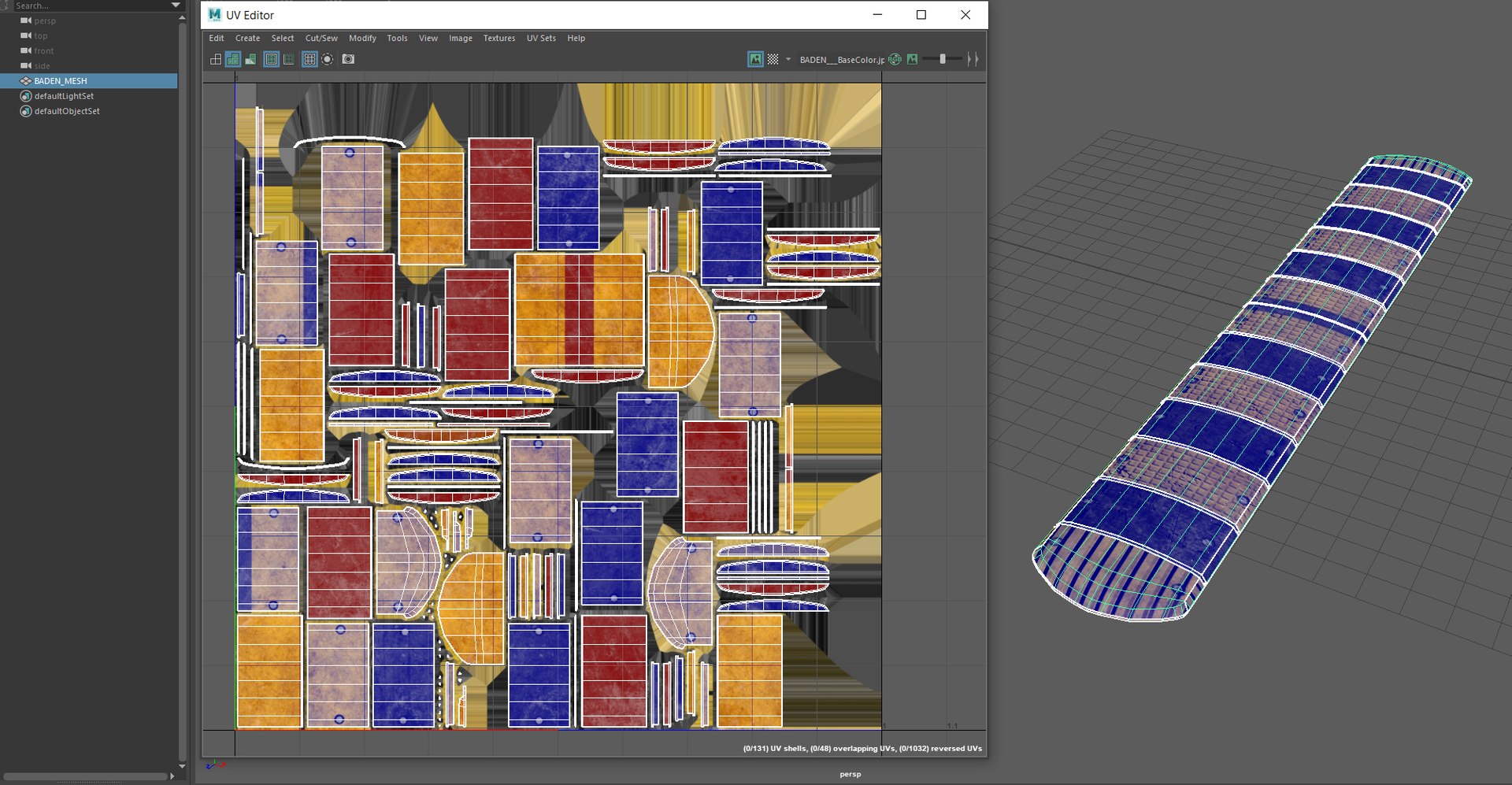Select BADEN_MESH in the Outliner

click(61, 81)
